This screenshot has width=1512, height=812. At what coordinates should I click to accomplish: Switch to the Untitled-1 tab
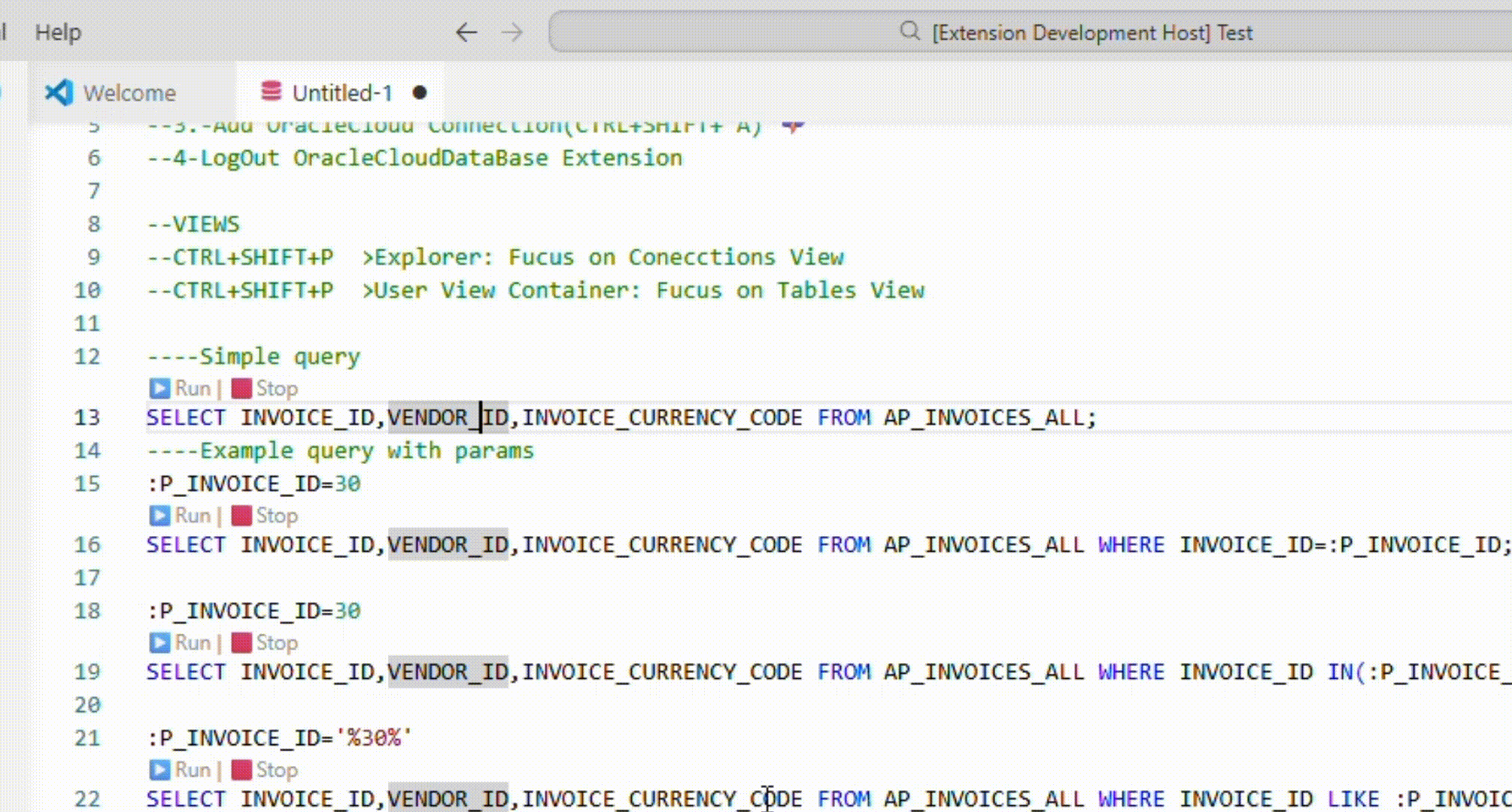click(343, 92)
